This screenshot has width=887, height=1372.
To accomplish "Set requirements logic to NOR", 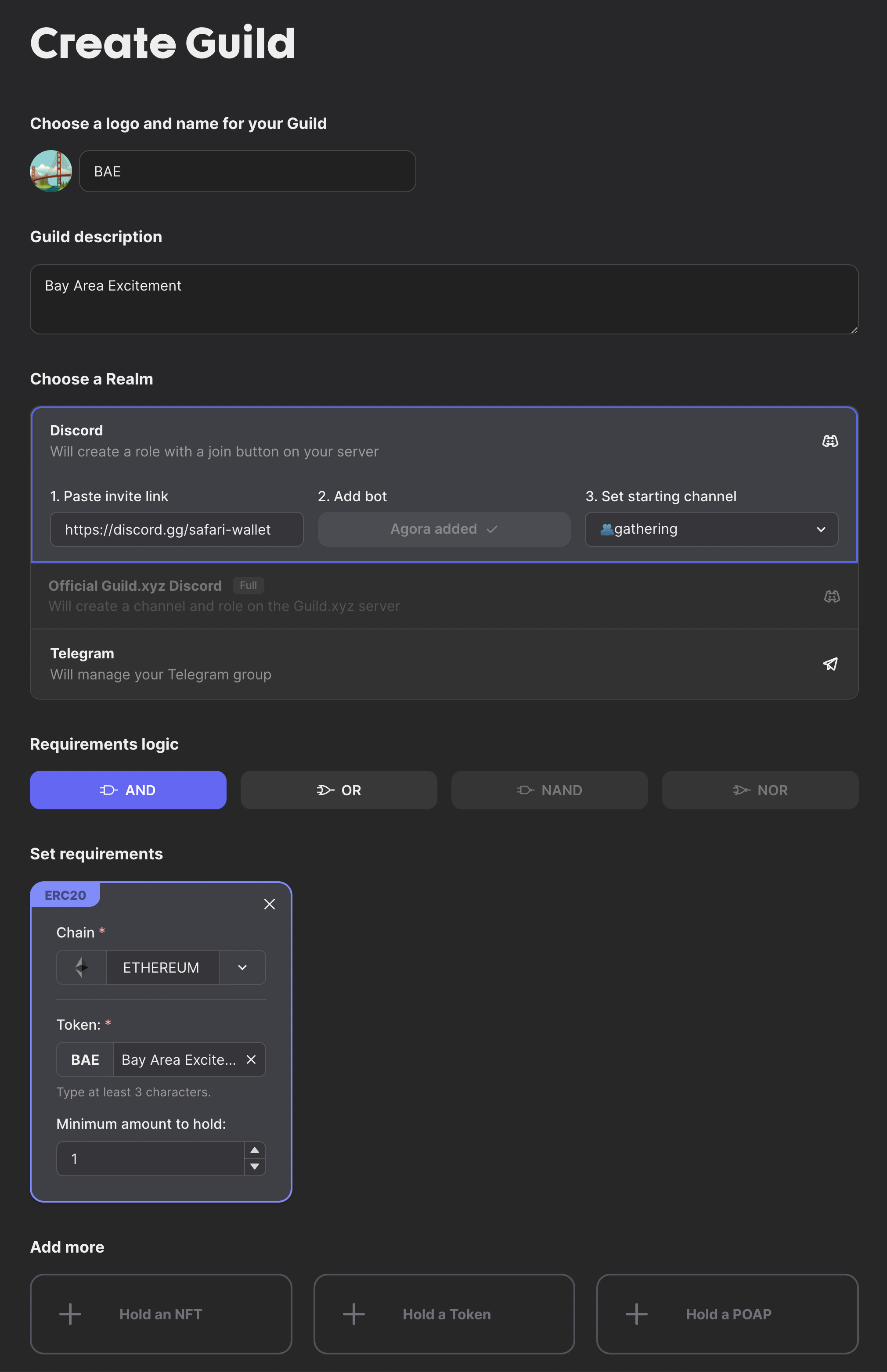I will pyautogui.click(x=760, y=790).
